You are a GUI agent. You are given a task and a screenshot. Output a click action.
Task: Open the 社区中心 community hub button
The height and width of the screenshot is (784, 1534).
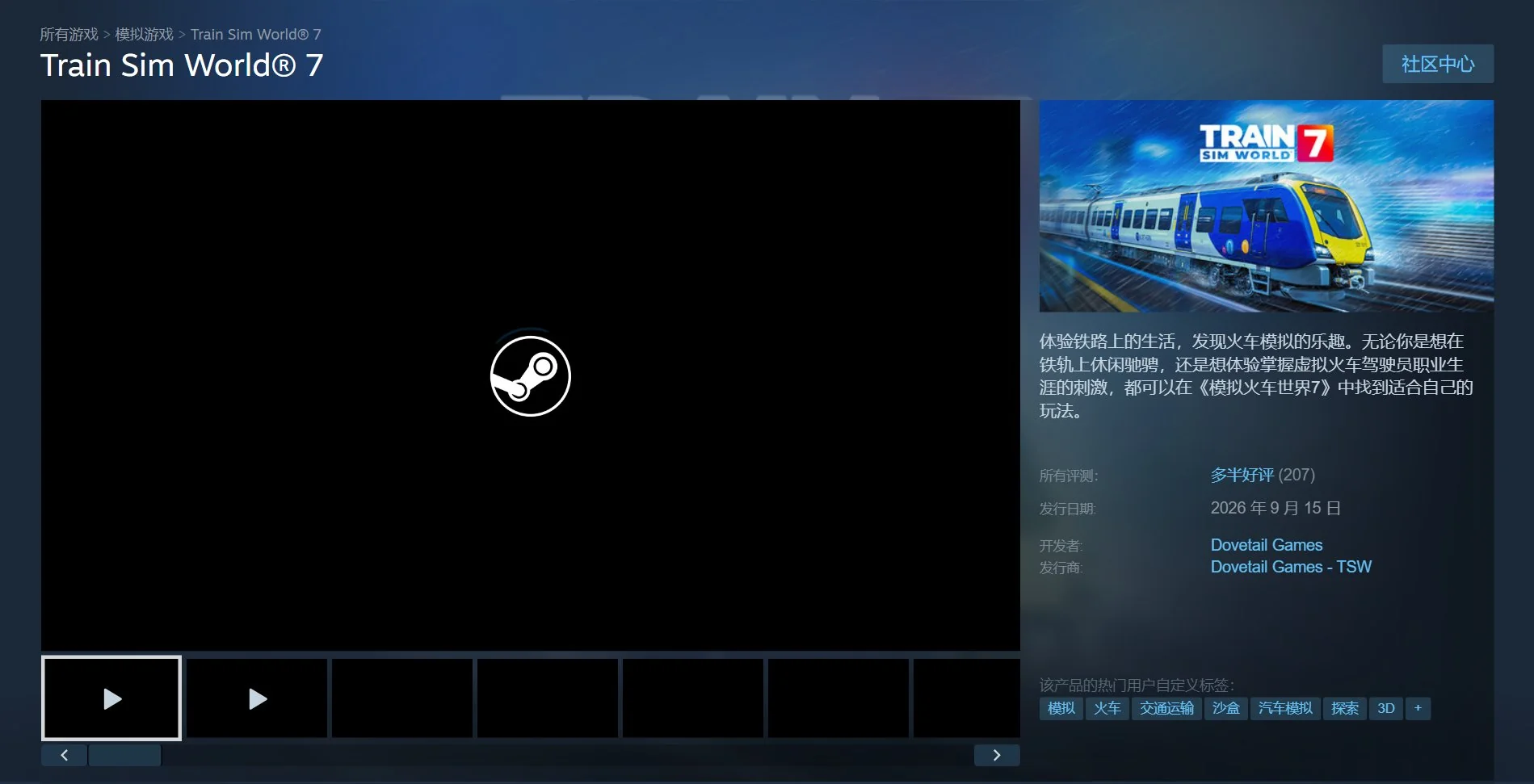[x=1438, y=64]
